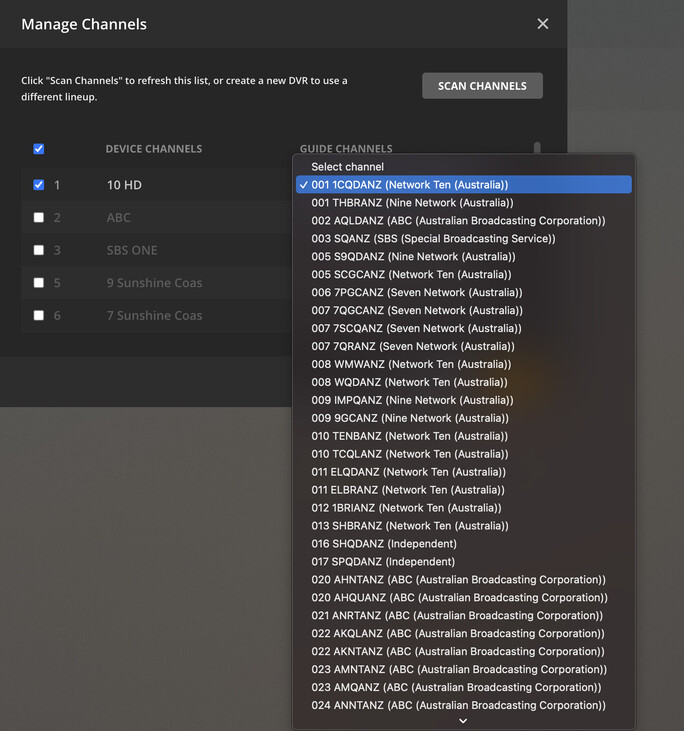Viewport: 684px width, 731px height.
Task: Enable the 9 Sunshine Coas channel
Action: pos(39,283)
